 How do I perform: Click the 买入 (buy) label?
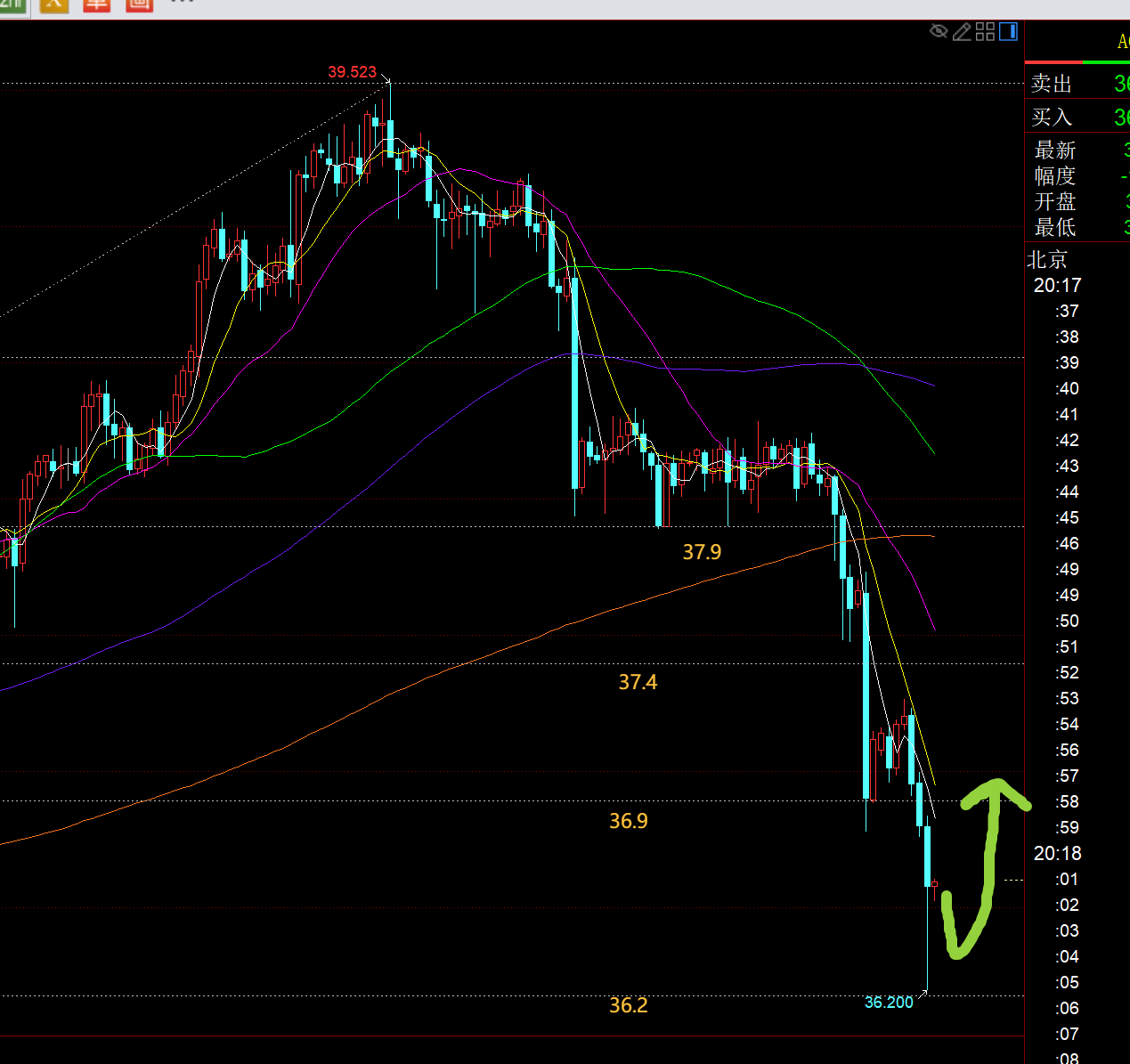point(1051,118)
